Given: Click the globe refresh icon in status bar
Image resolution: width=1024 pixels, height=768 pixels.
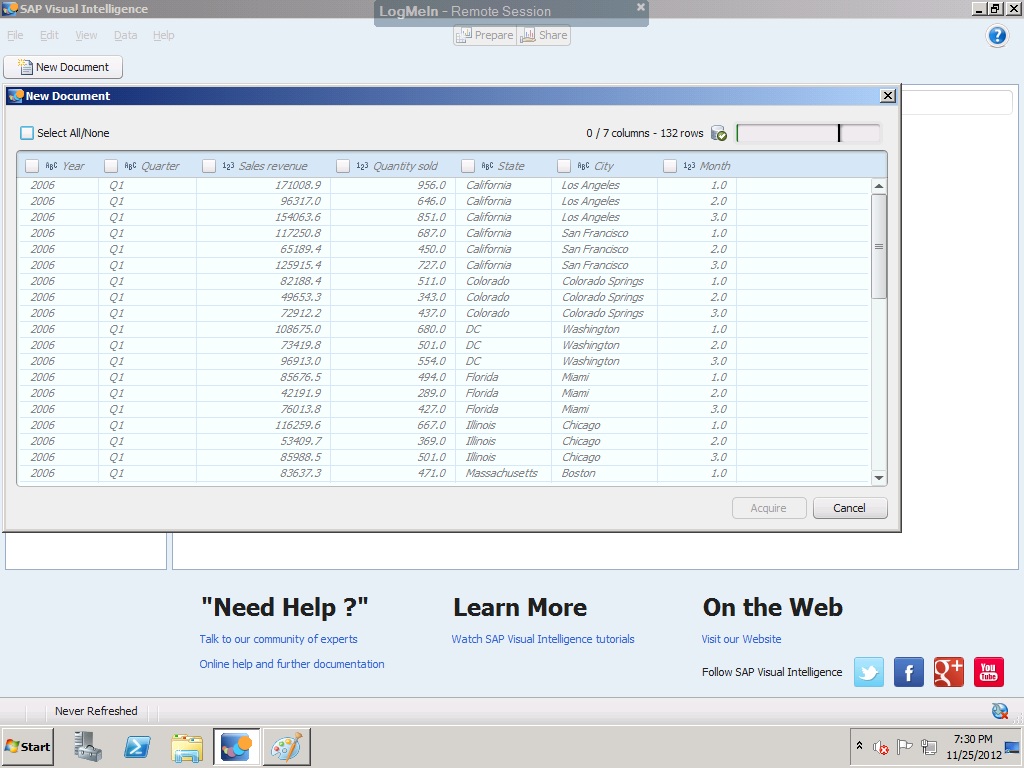Looking at the screenshot, I should (1000, 711).
